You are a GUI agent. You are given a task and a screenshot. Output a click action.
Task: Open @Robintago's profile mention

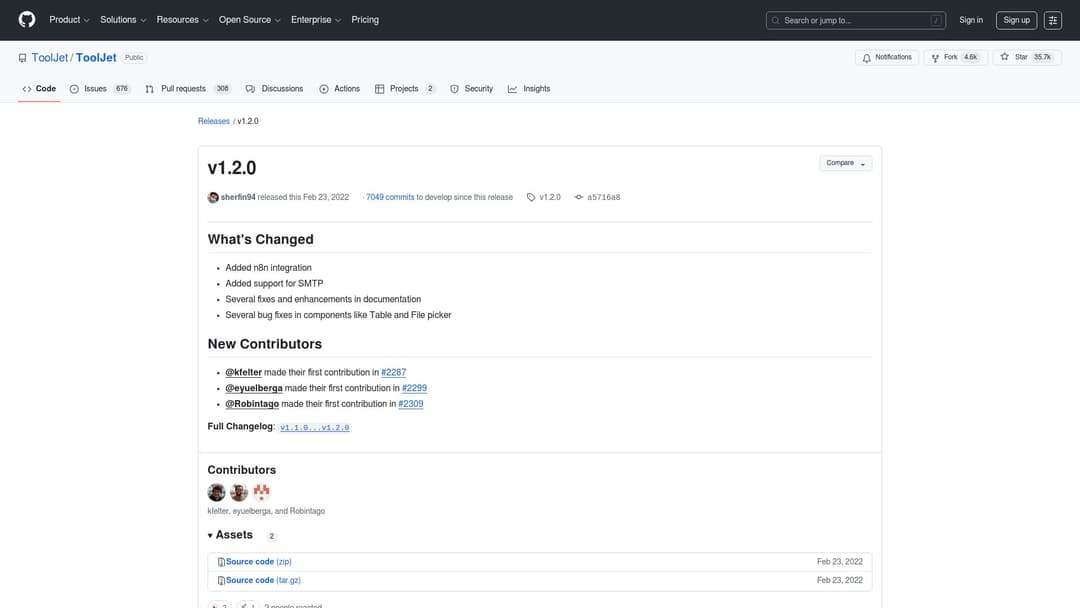point(252,404)
